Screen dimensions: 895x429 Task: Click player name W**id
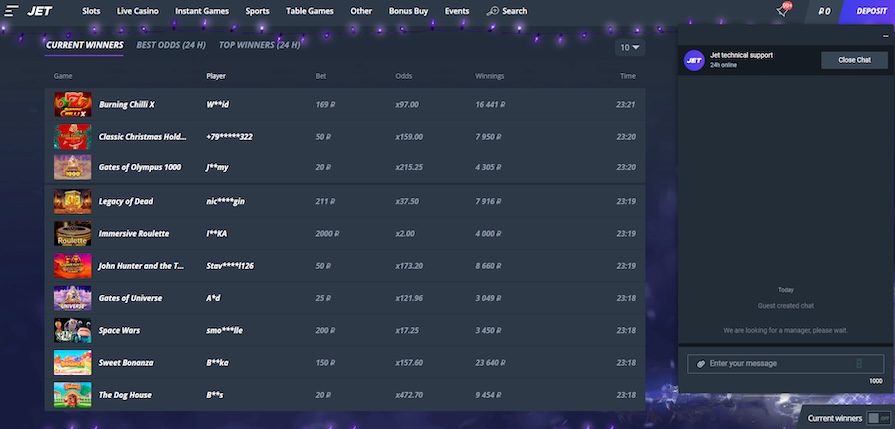[217, 104]
